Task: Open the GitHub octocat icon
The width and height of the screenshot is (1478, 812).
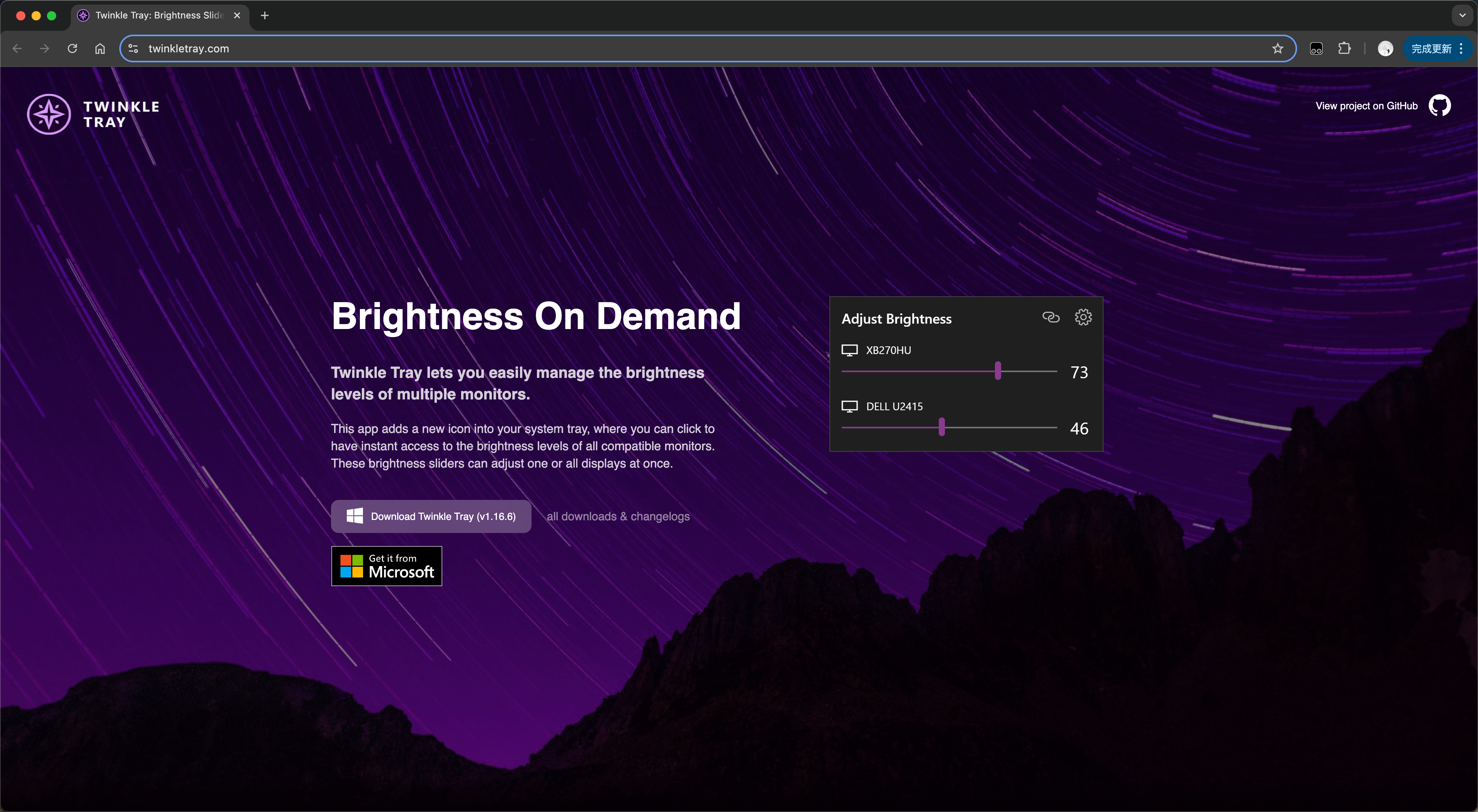Action: (x=1439, y=105)
